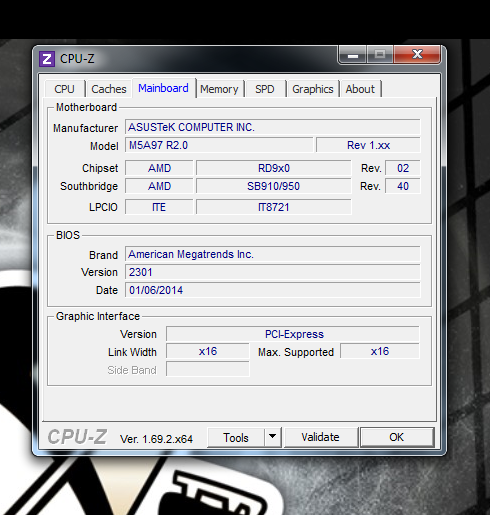Click the Rev 1.xx model revision field
Viewport: 490px width, 515px height.
(x=368, y=145)
